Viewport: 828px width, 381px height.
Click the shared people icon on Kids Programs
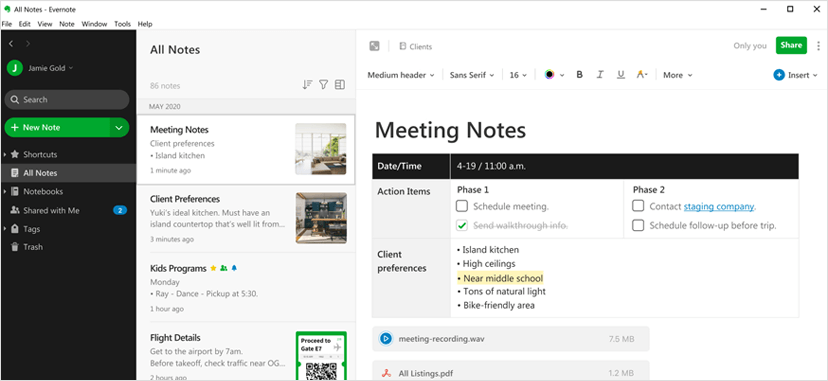coord(224,268)
